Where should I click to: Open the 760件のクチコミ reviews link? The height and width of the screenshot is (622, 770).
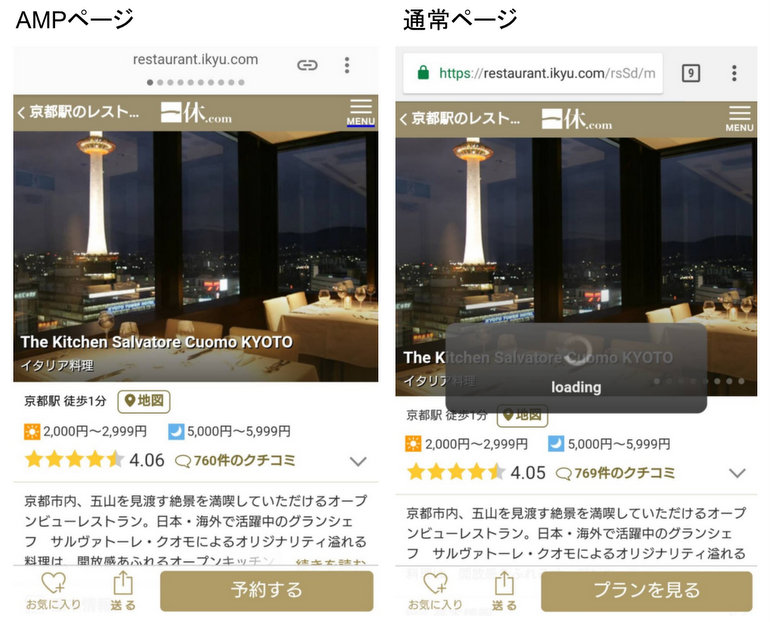[x=235, y=460]
